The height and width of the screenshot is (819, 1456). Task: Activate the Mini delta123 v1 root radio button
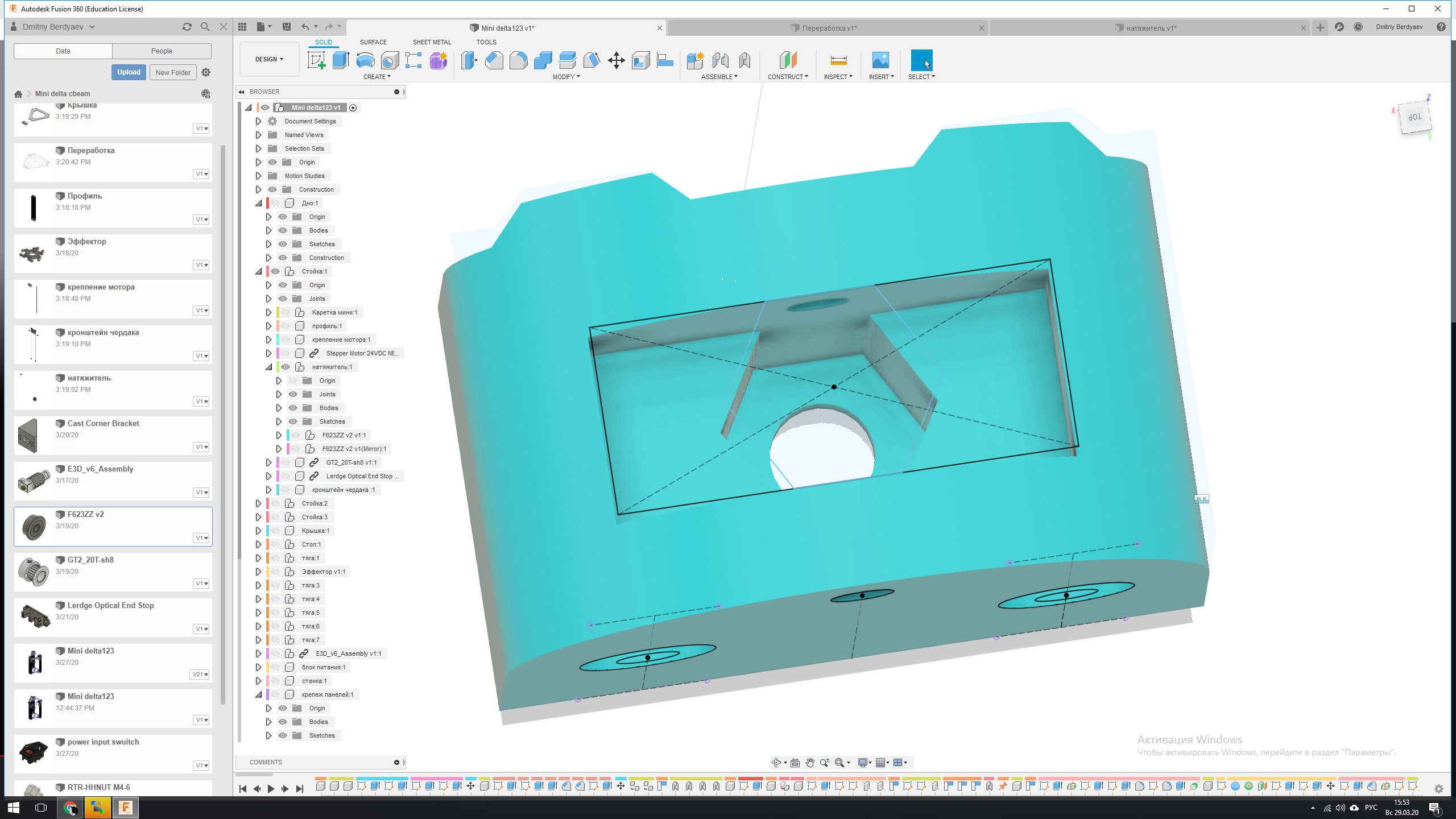coord(353,107)
